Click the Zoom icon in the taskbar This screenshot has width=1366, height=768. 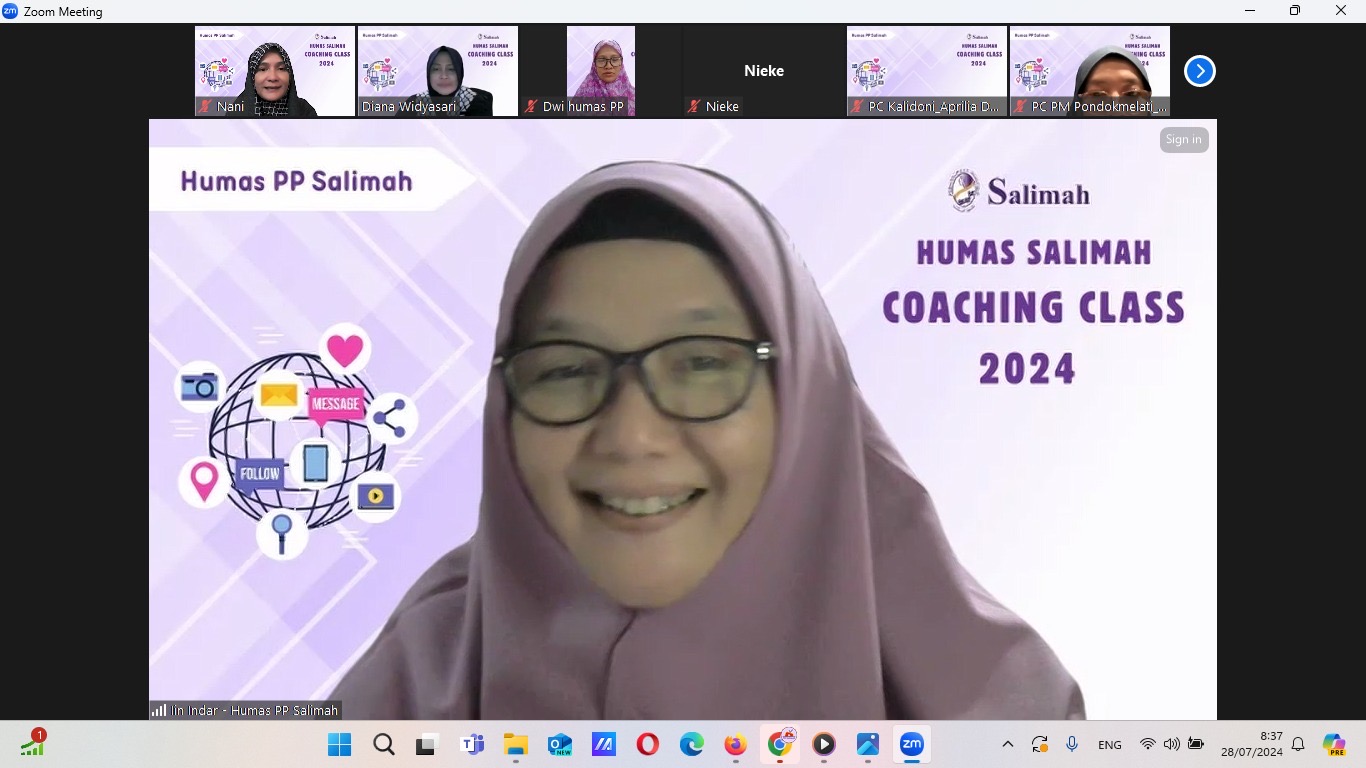[912, 745]
